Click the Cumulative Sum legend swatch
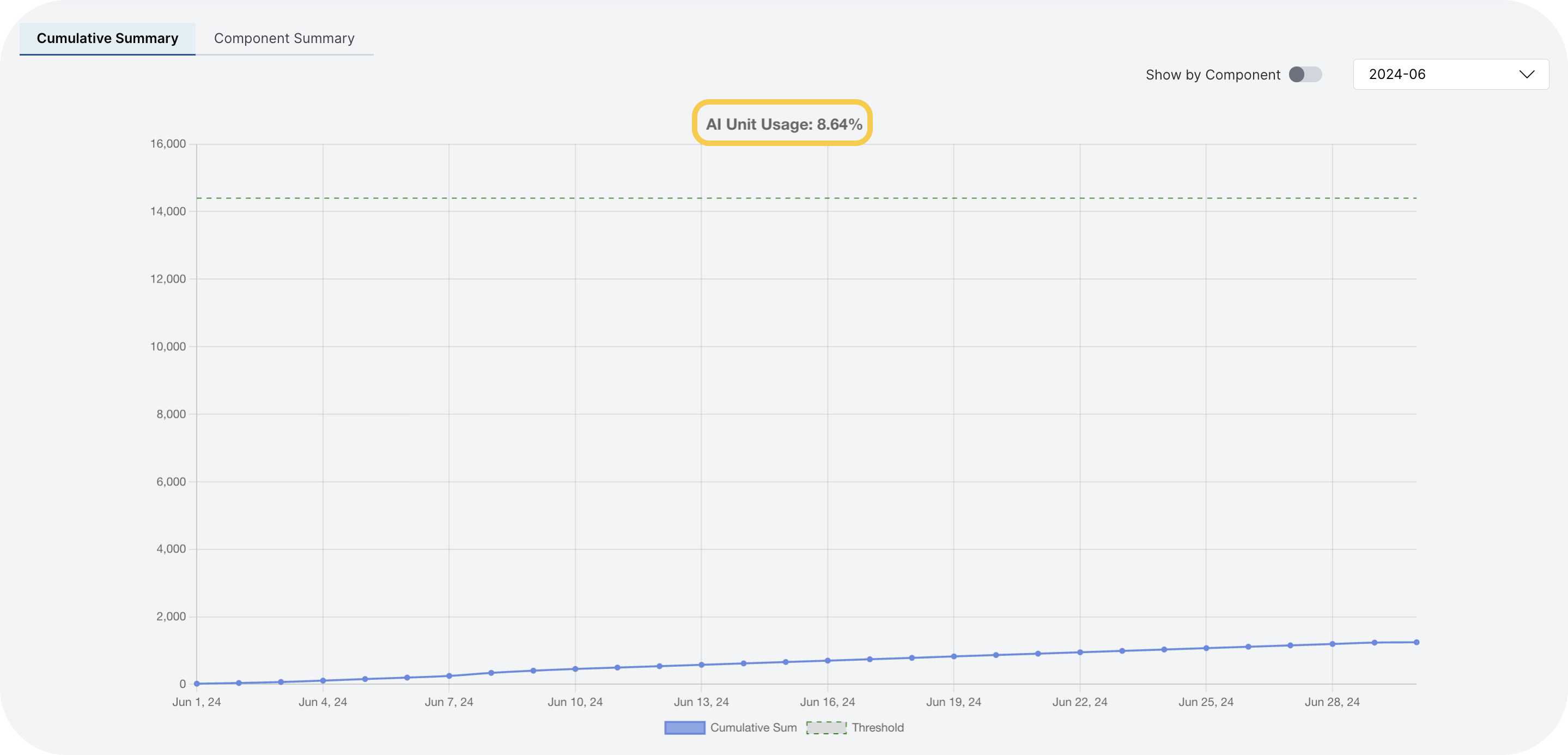The image size is (1568, 755). 684,728
